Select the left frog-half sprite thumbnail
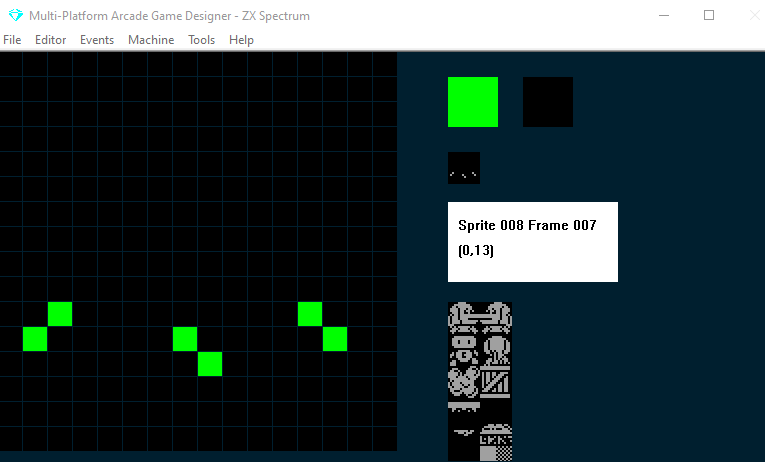The width and height of the screenshot is (765, 462). pyautogui.click(x=464, y=318)
